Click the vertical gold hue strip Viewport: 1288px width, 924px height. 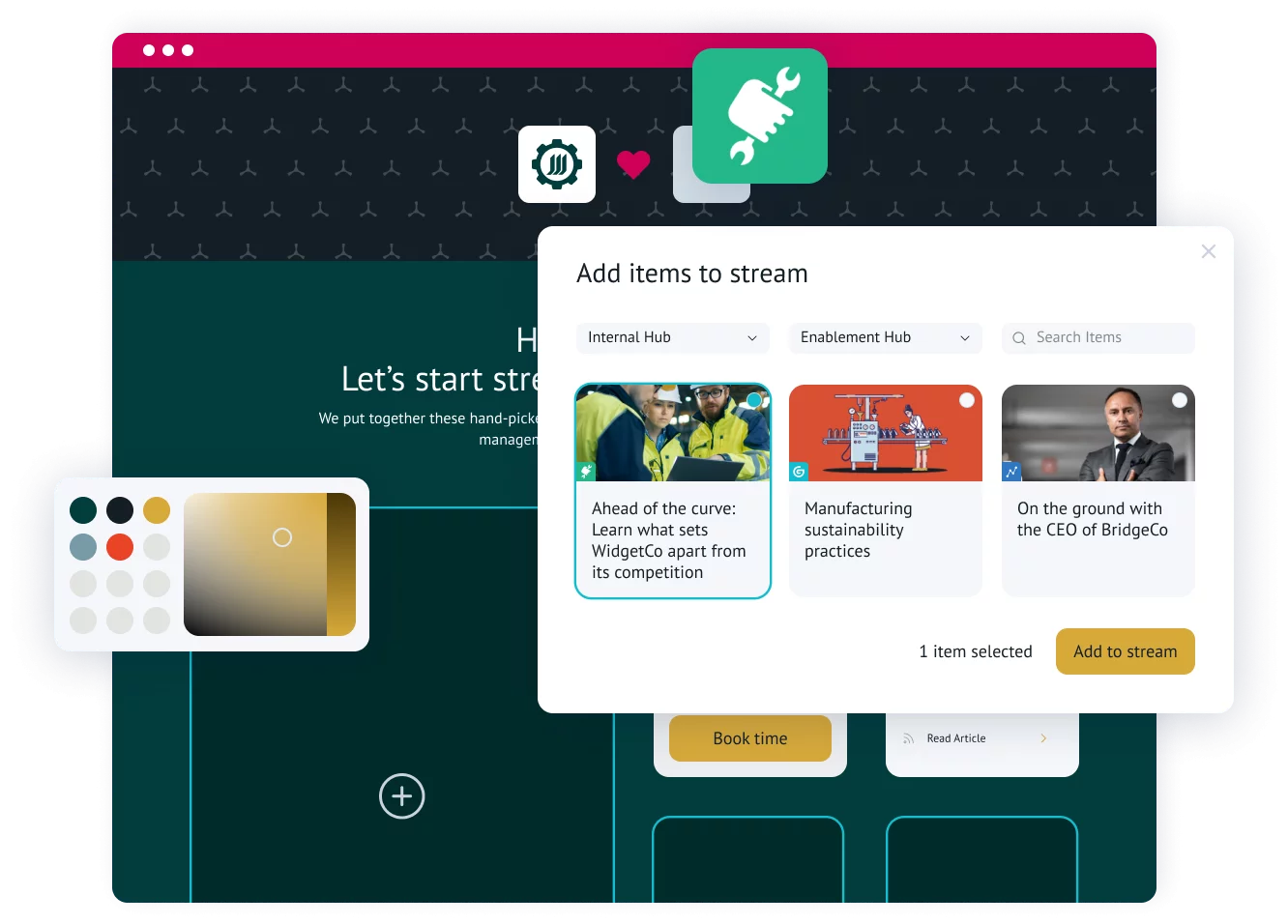(341, 564)
